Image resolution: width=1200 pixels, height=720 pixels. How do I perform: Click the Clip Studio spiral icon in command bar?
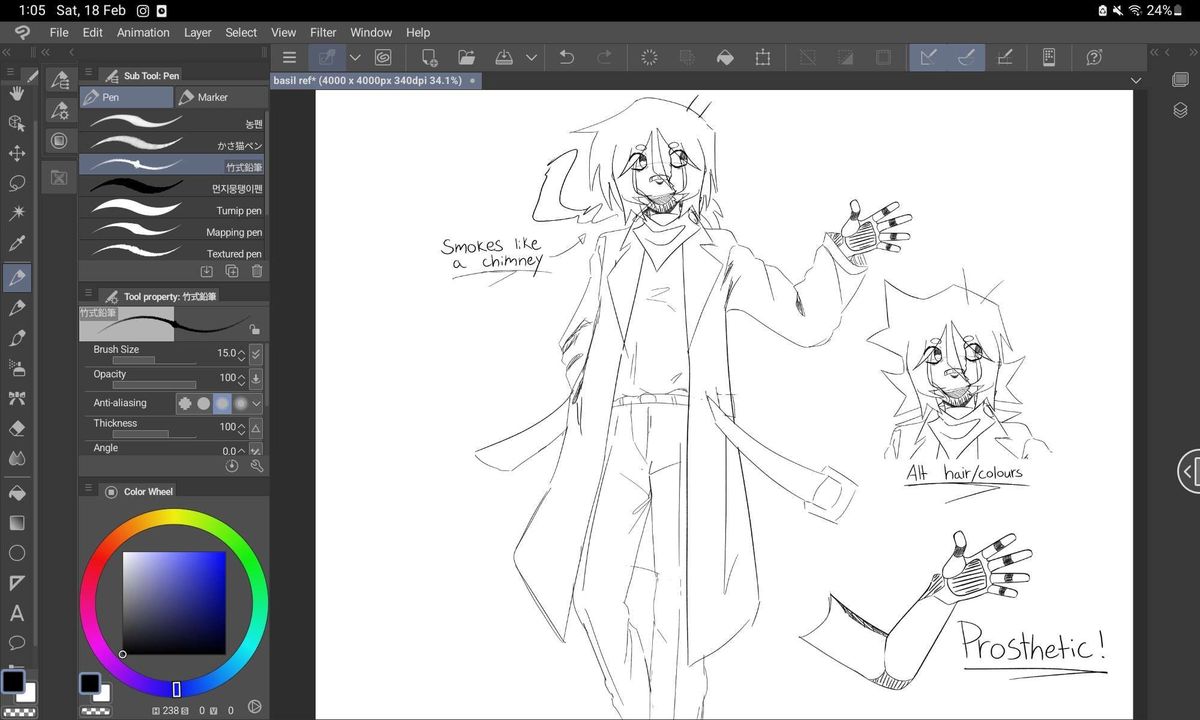[x=383, y=57]
